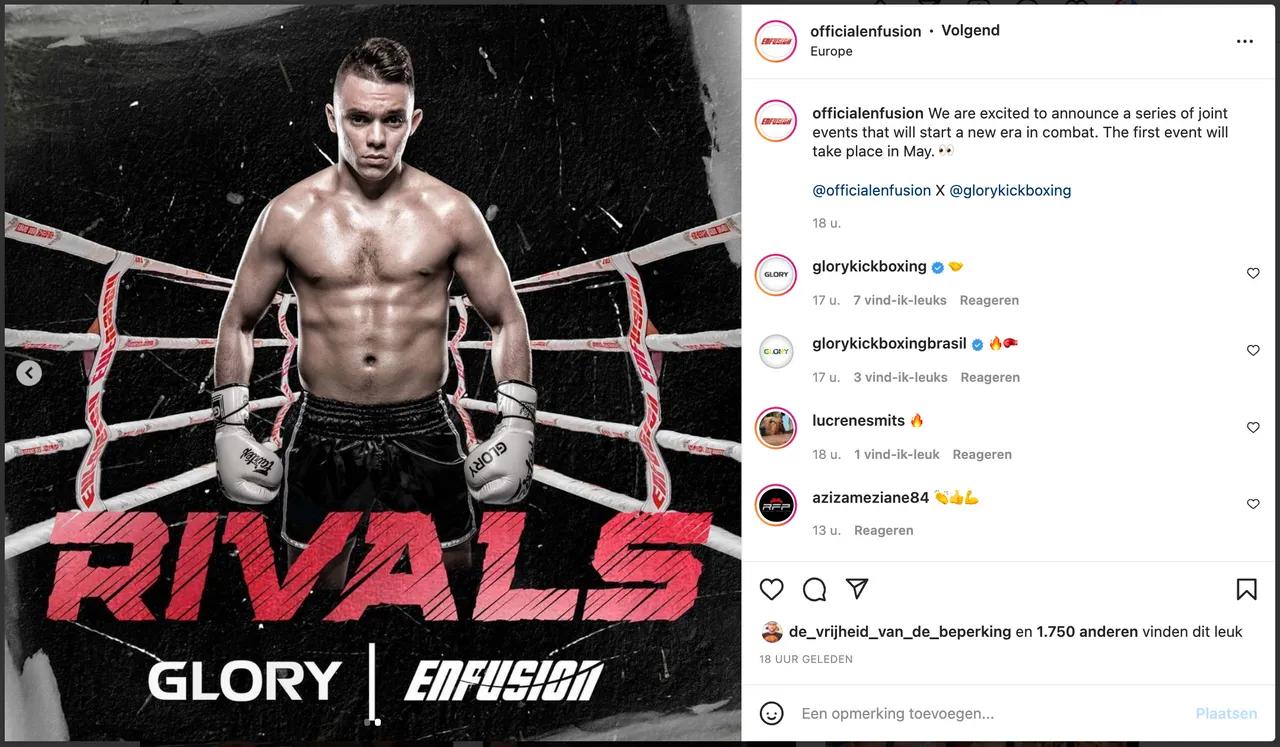Open the officialenfusion profile avatar in header
This screenshot has width=1280, height=747.
[x=776, y=41]
